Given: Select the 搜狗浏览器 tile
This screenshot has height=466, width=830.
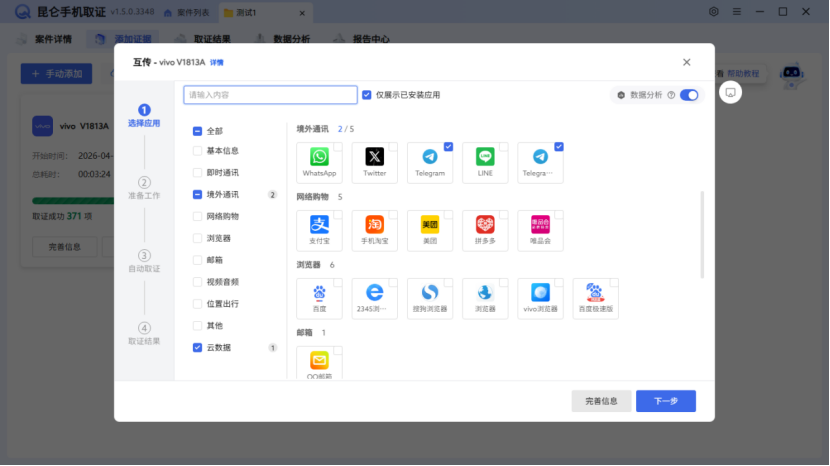Looking at the screenshot, I should pos(430,299).
